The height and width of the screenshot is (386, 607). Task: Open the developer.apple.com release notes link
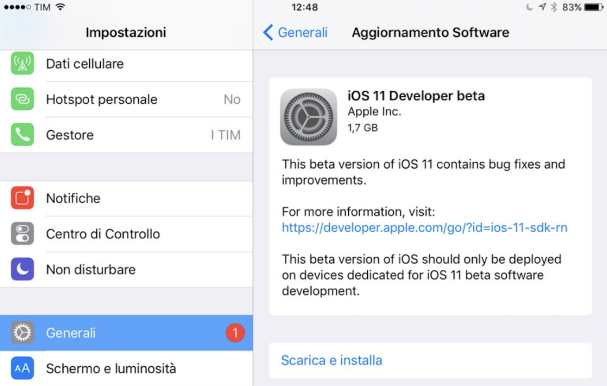pyautogui.click(x=424, y=228)
